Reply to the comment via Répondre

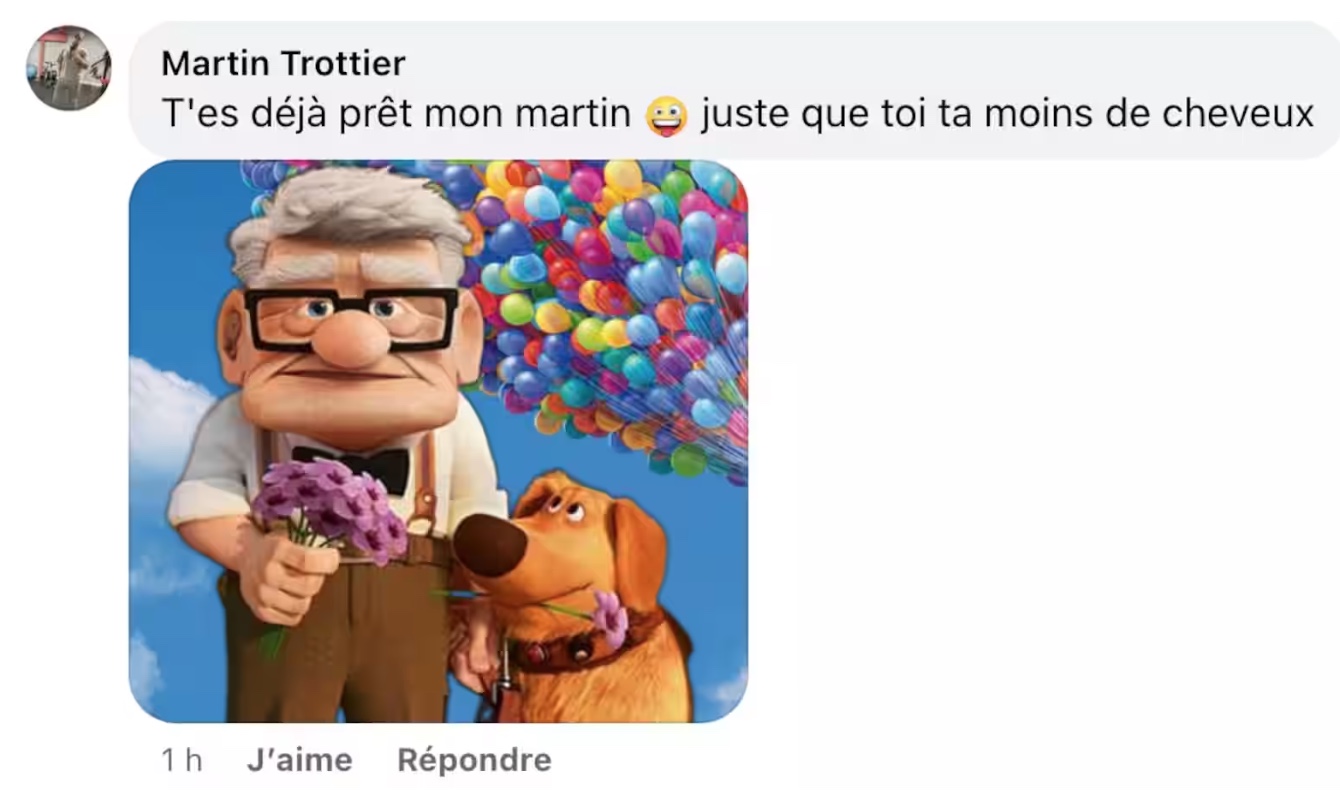(474, 760)
